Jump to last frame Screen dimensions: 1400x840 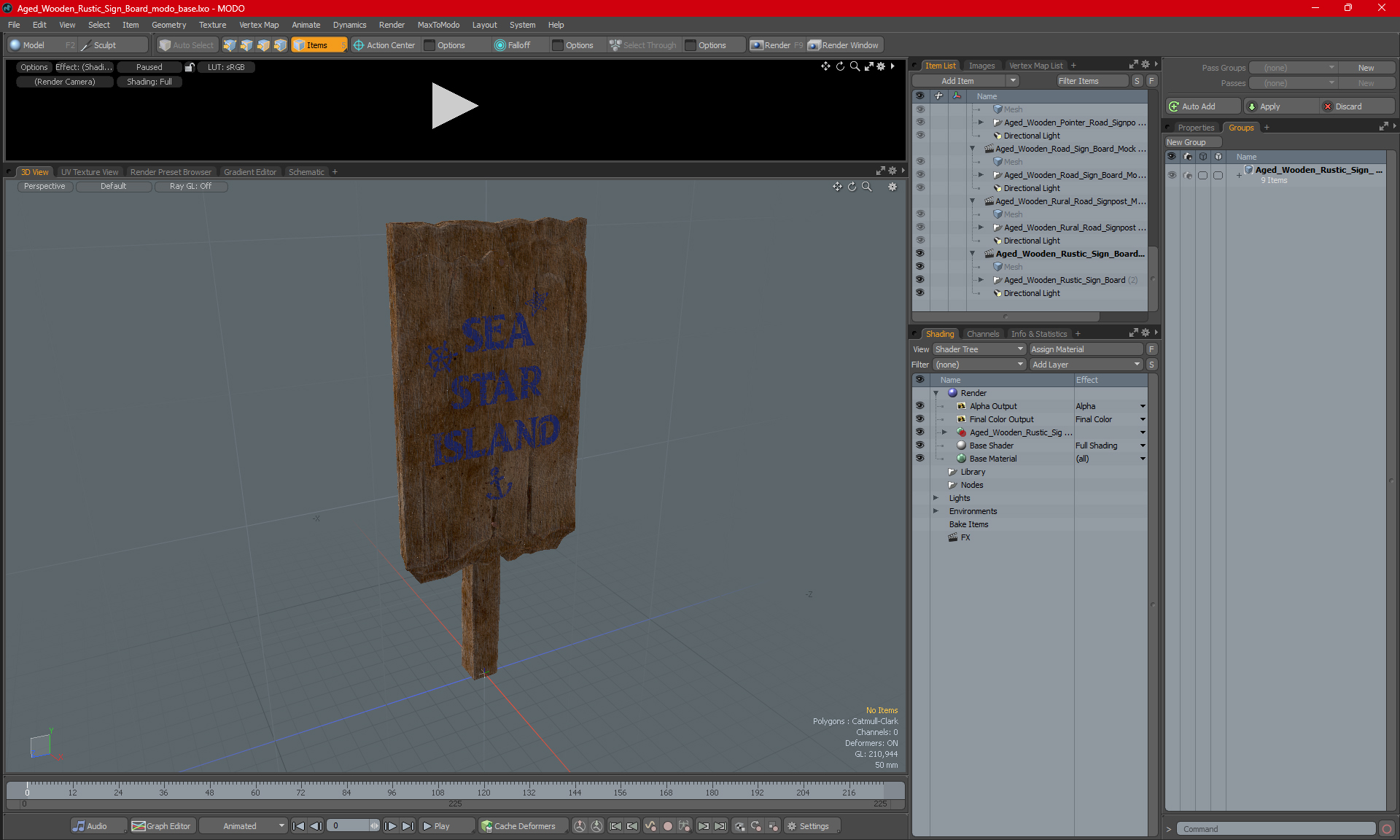(408, 826)
